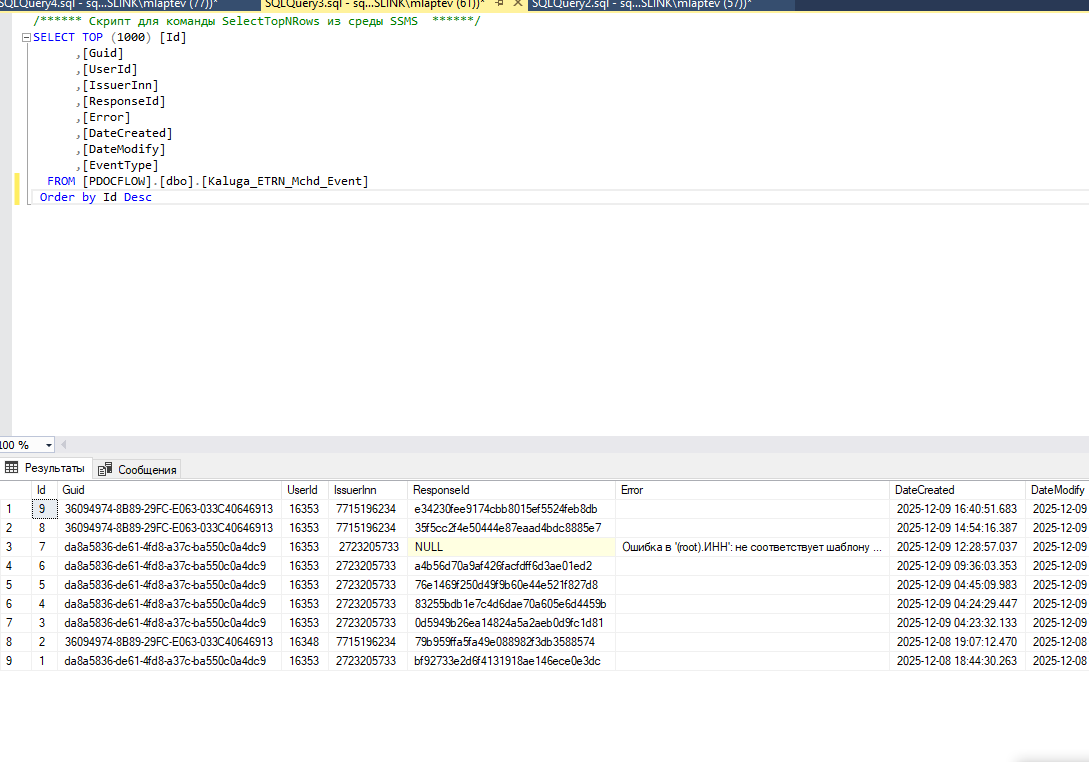Select ResponseId cell 83255bdb1e7c4d6dae70a605e6d4459b
This screenshot has height=762, width=1089.
[511, 604]
